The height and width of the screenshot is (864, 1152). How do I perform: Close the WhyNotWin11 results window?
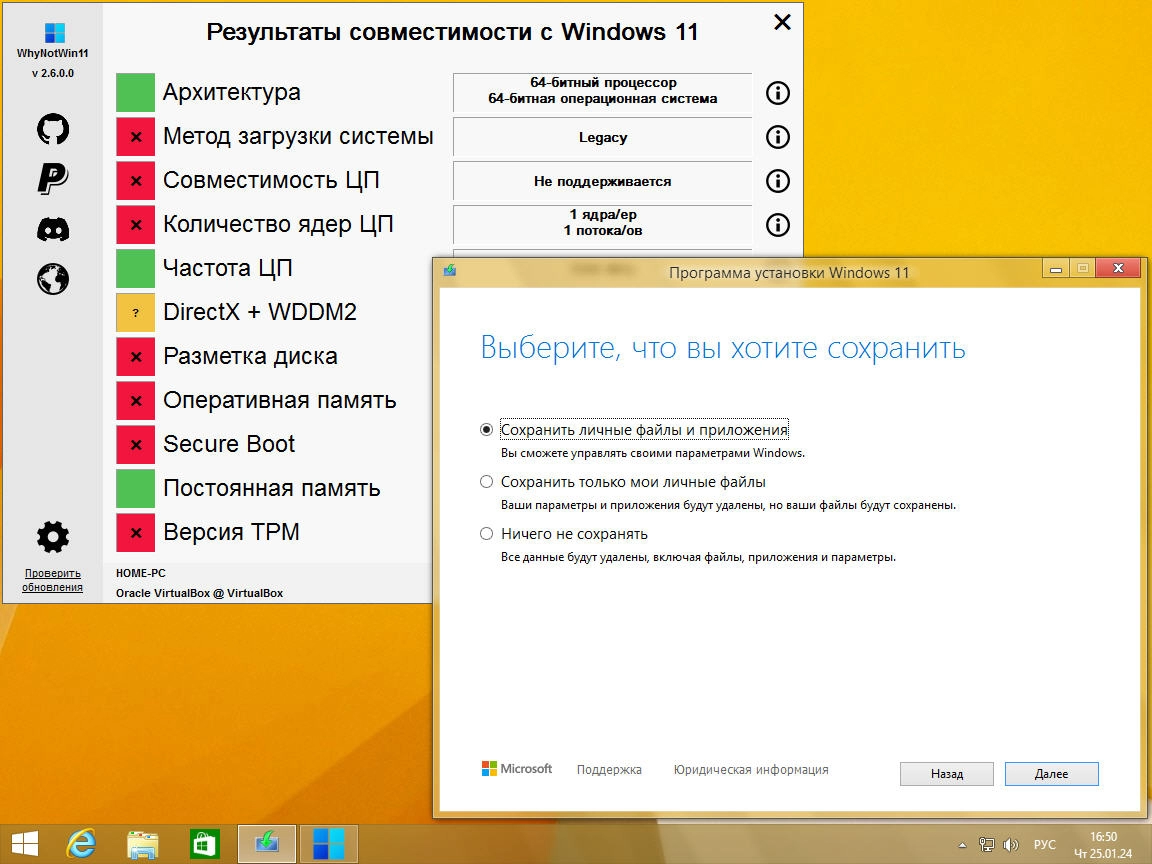(782, 23)
